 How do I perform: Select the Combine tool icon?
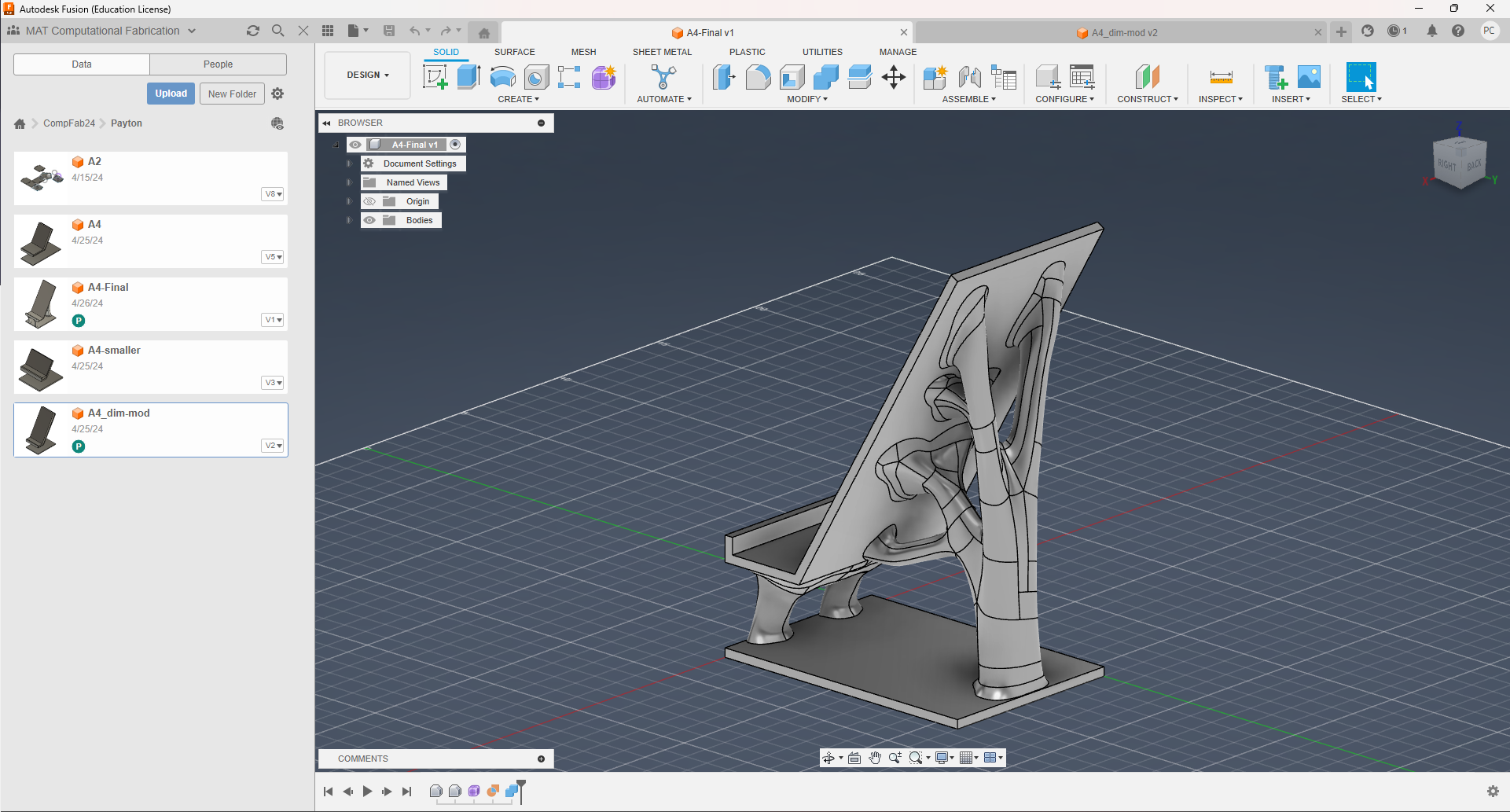pyautogui.click(x=826, y=77)
